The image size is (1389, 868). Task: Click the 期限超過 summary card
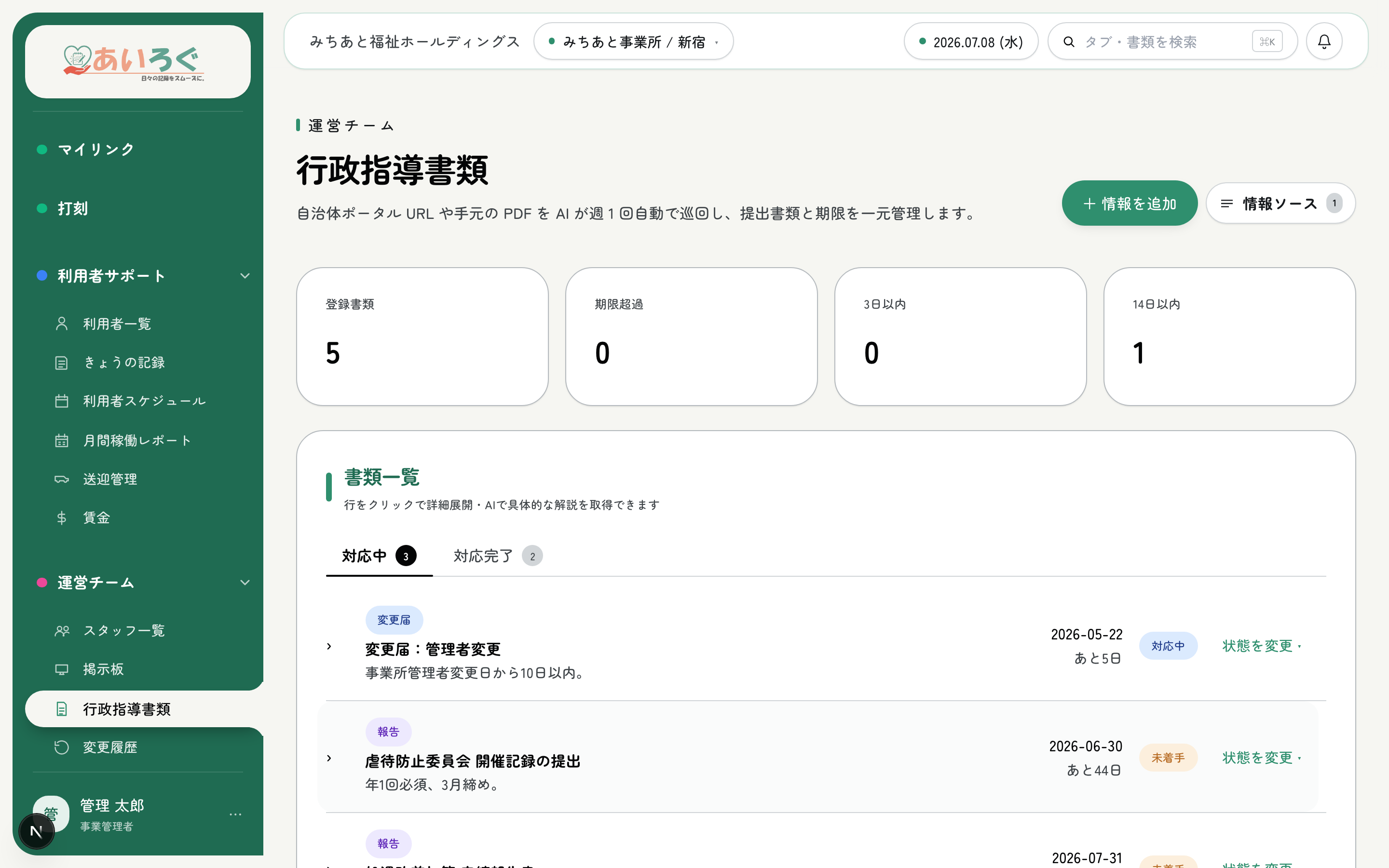pos(691,337)
